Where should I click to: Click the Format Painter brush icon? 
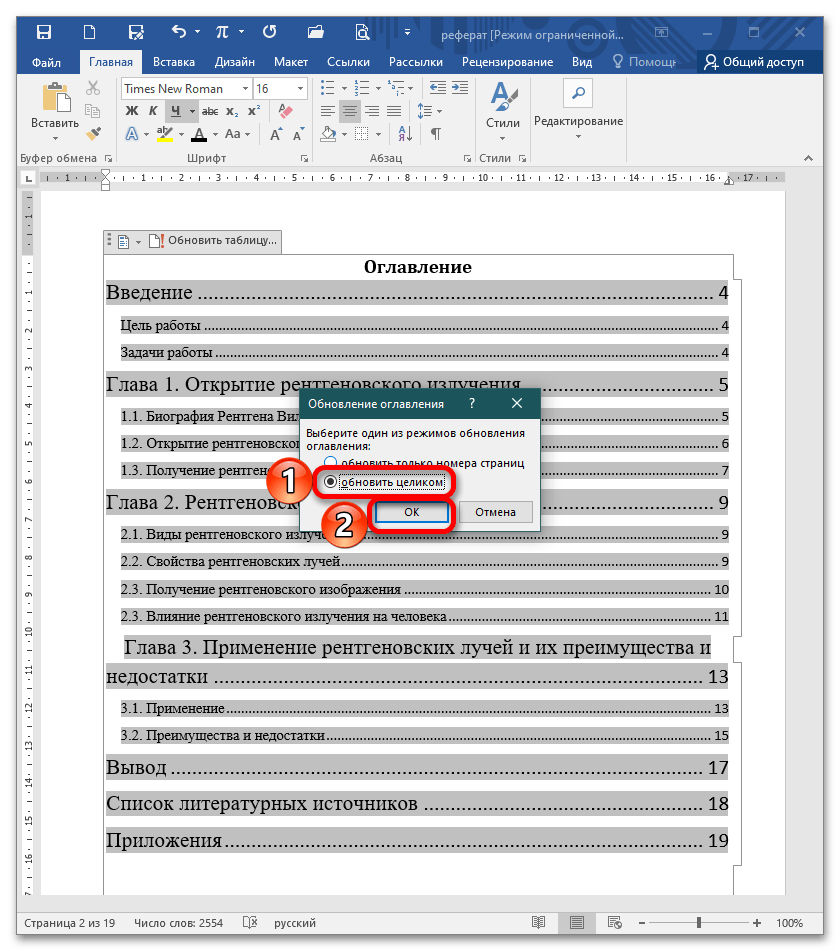click(94, 133)
